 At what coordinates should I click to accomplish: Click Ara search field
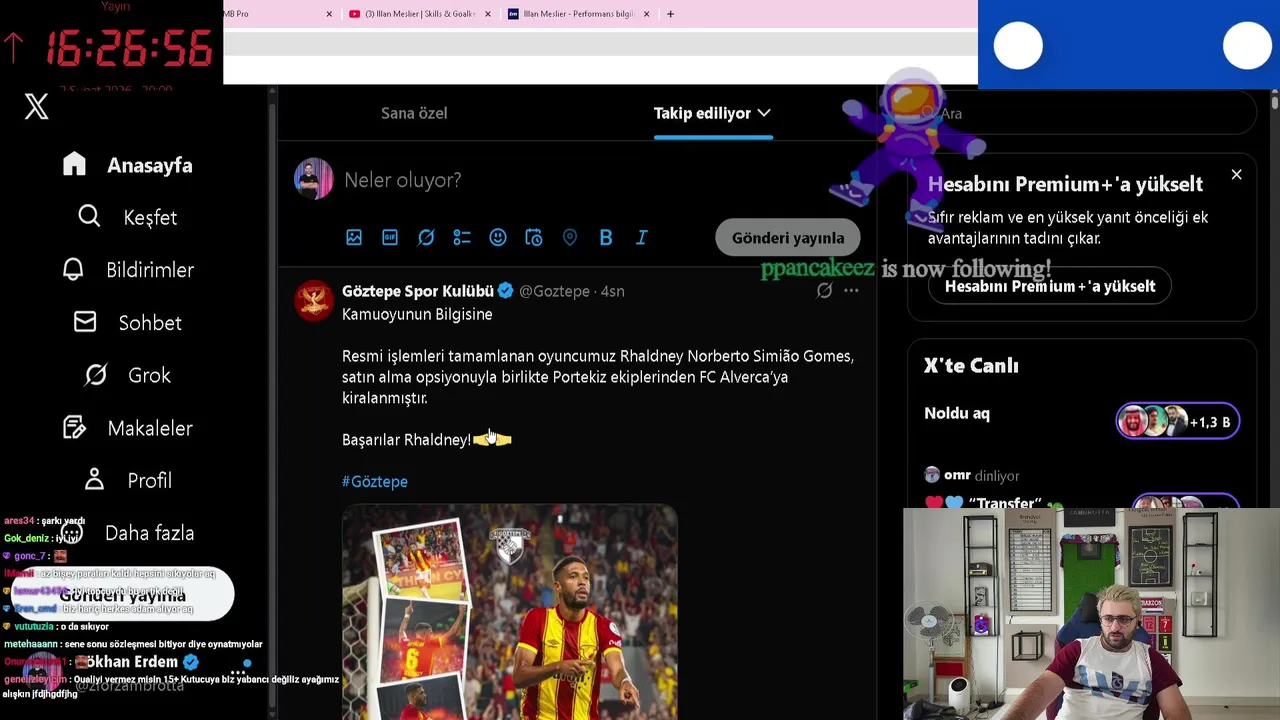1082,113
